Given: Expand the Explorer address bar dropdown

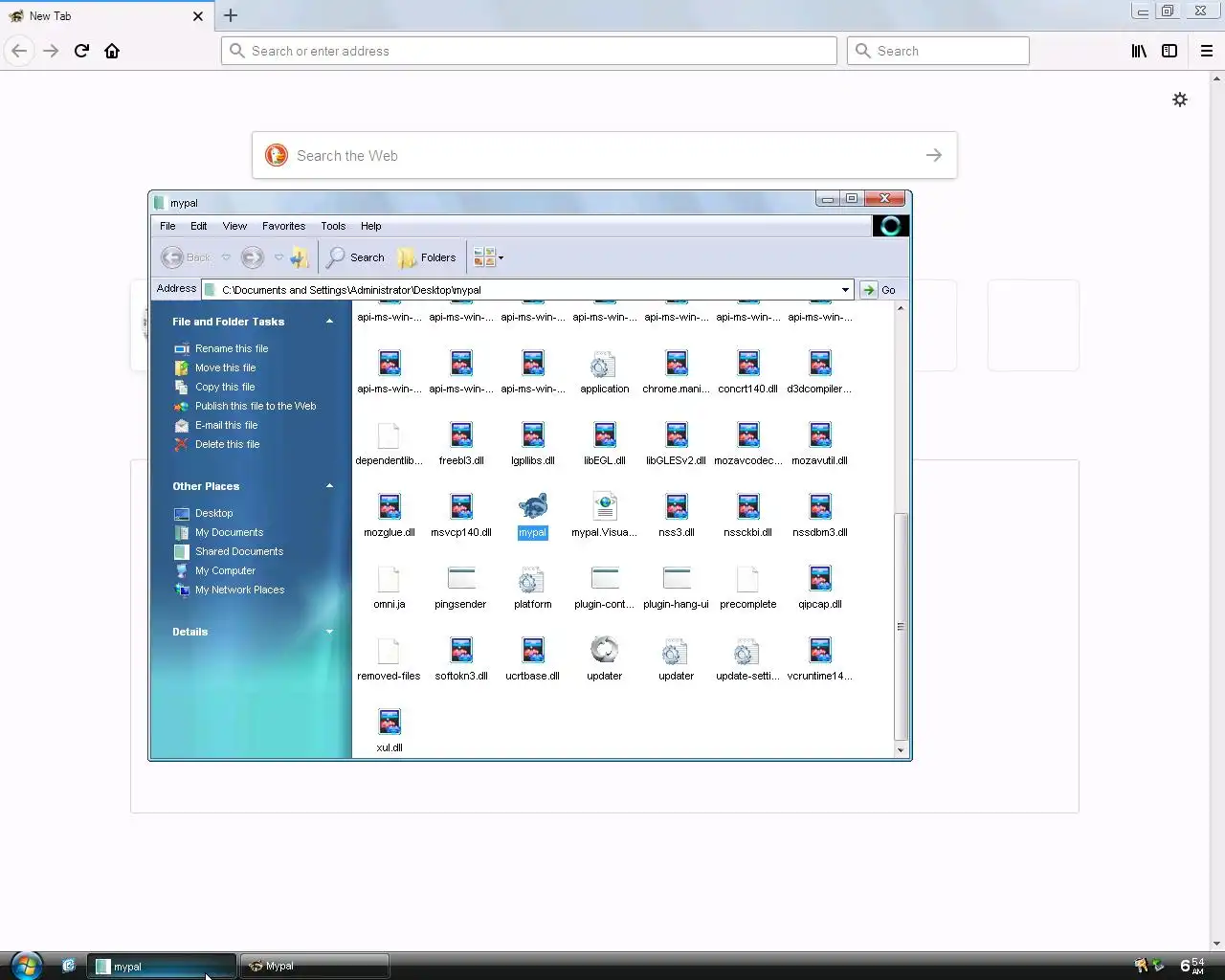Looking at the screenshot, I should tap(845, 290).
